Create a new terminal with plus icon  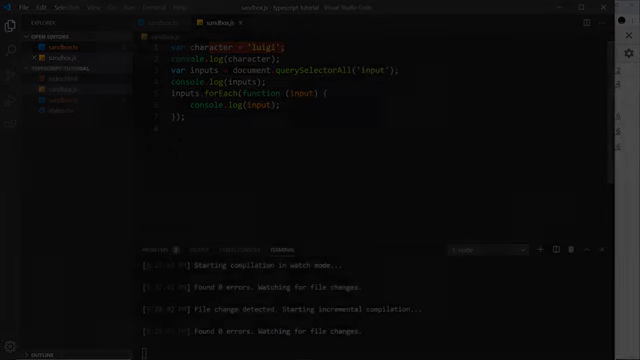[x=540, y=249]
